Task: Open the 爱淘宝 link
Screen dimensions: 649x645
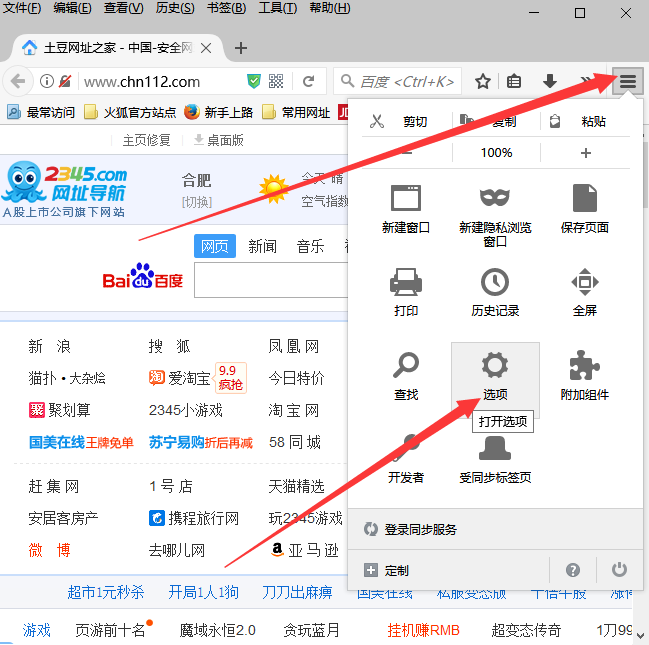Action: click(180, 378)
